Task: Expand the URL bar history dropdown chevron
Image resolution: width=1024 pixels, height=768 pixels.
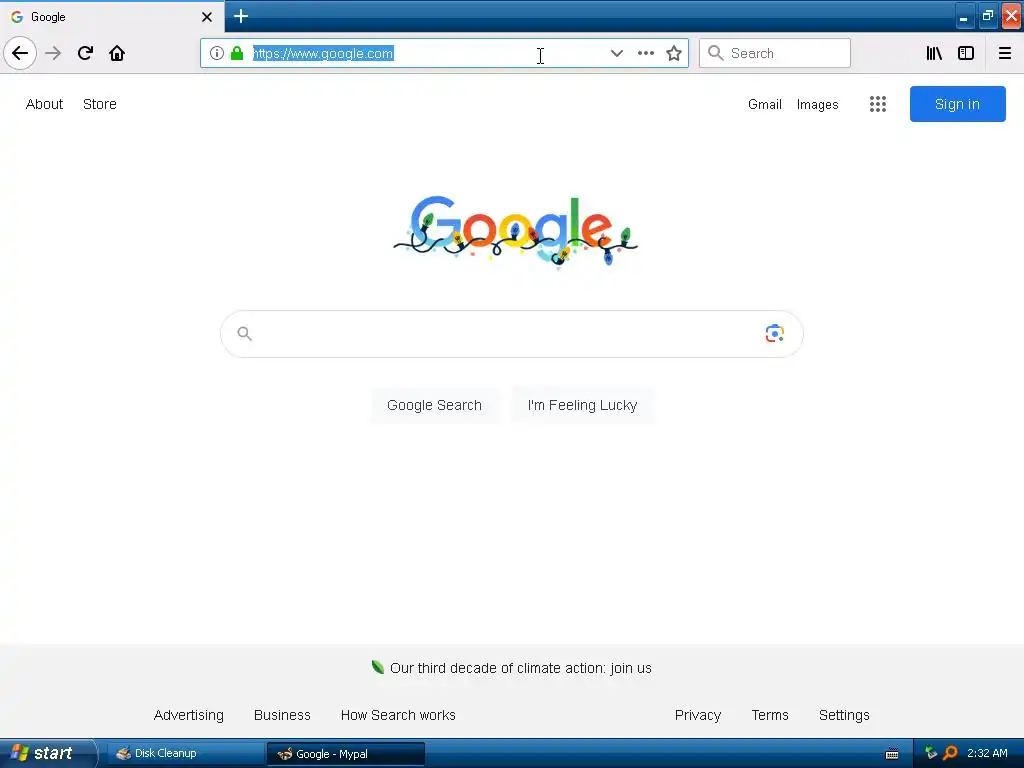Action: [x=616, y=53]
